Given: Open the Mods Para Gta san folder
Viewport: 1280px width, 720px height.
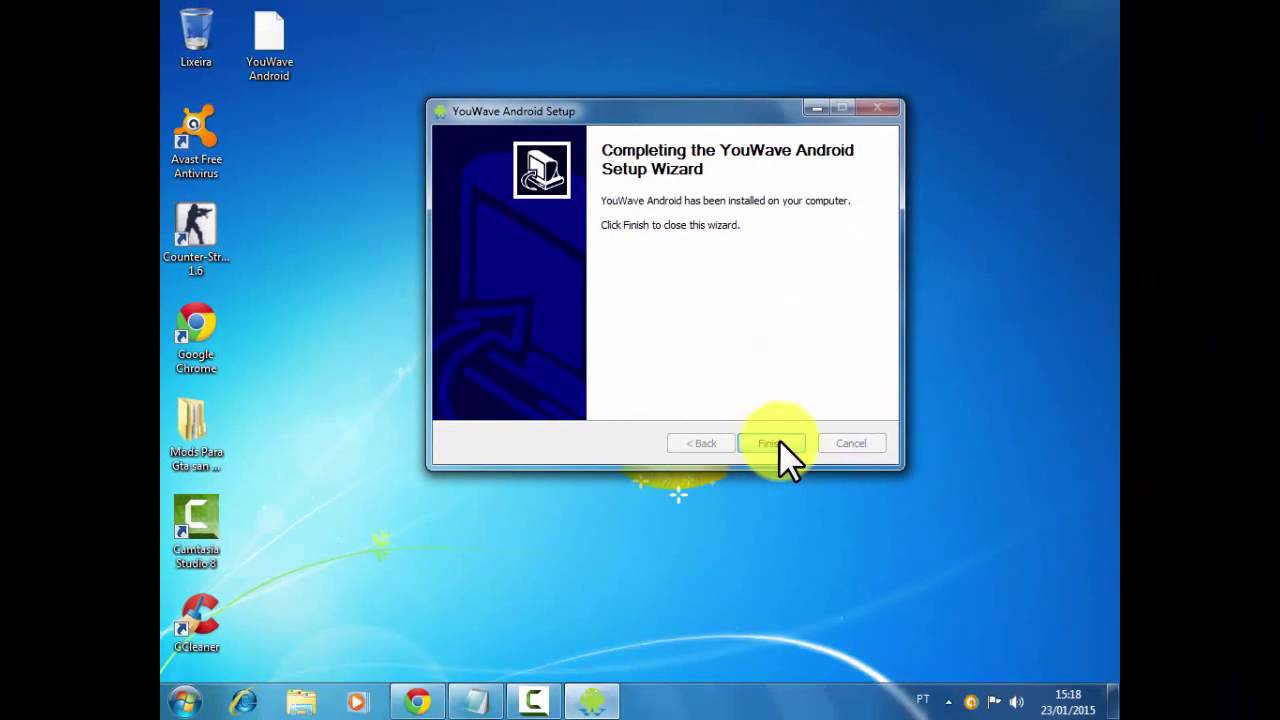Looking at the screenshot, I should [x=196, y=436].
